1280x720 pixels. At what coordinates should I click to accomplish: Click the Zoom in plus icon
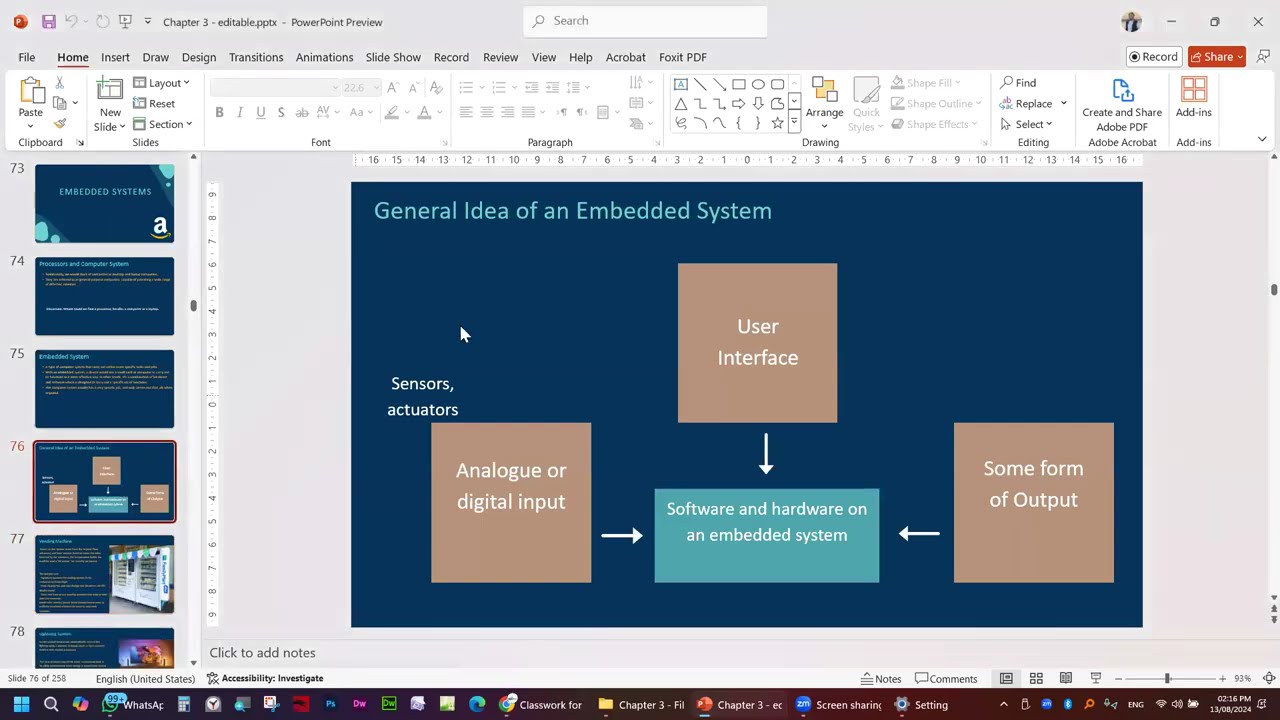[1222, 678]
